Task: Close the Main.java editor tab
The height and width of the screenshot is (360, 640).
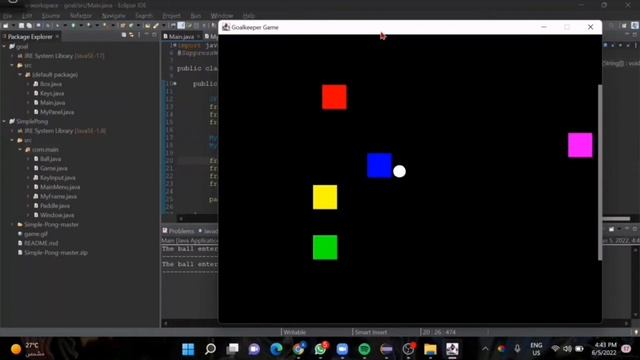Action: click(198, 36)
